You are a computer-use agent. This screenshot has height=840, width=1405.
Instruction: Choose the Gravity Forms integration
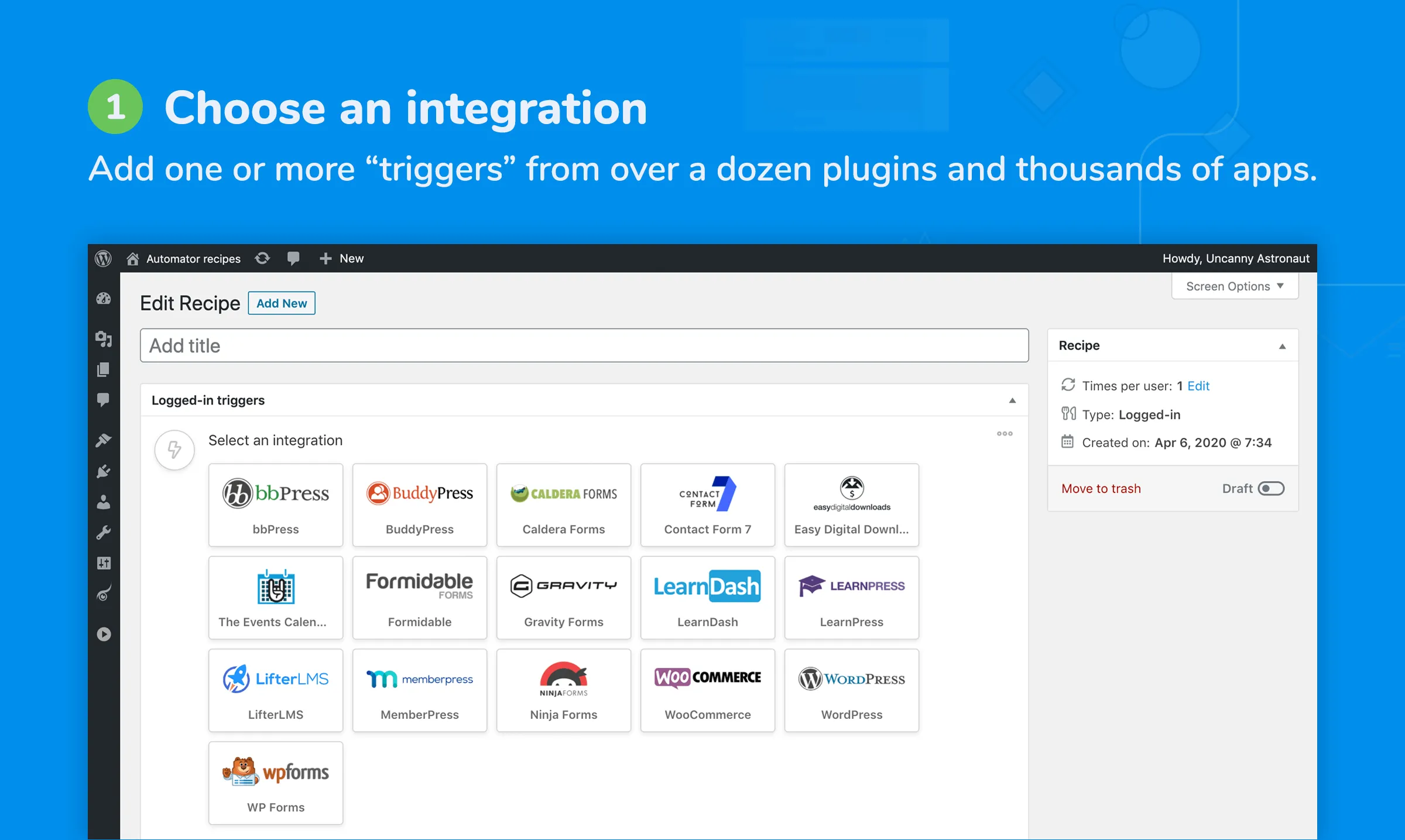[x=563, y=597]
